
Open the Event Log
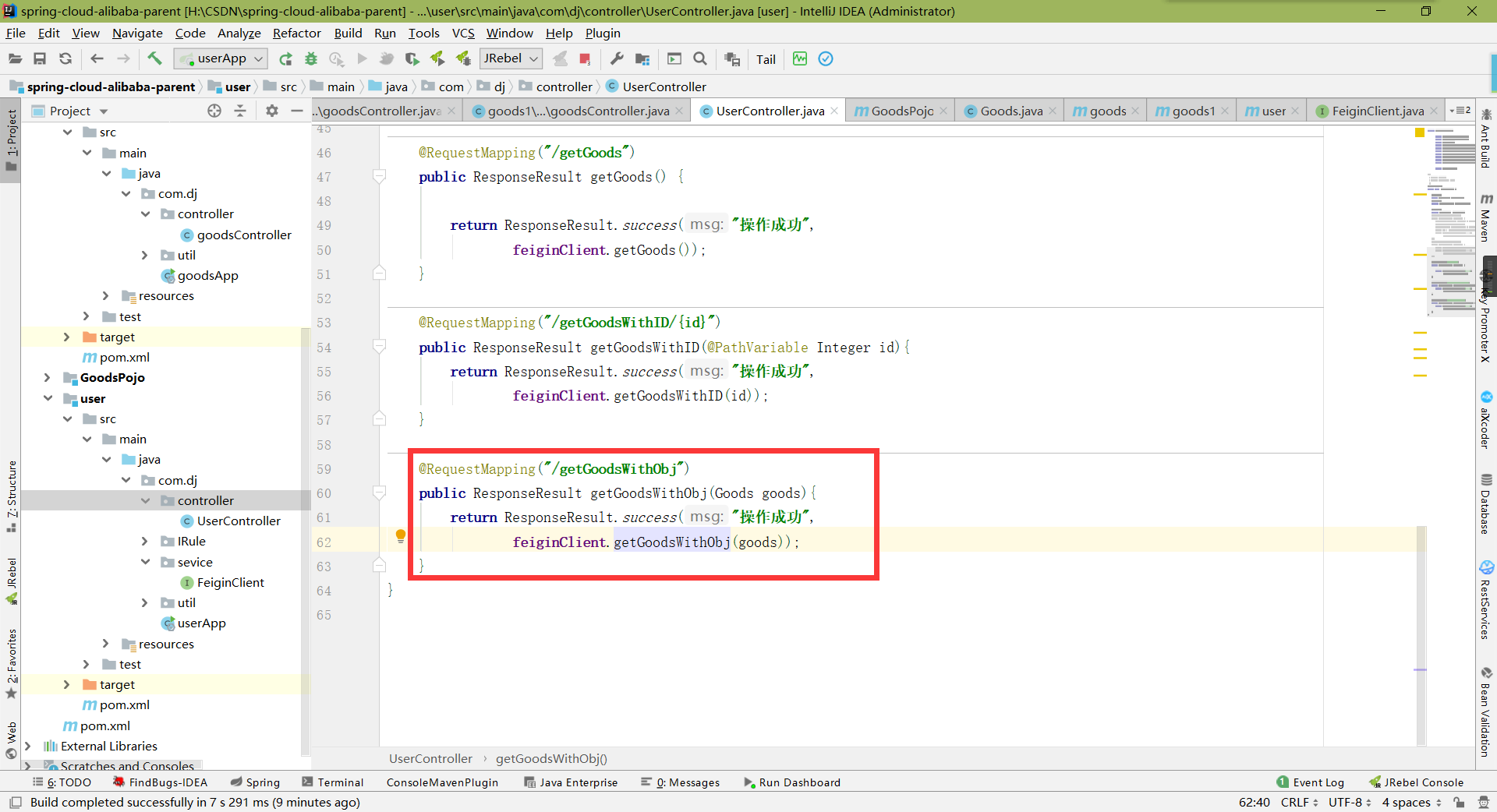point(1311,782)
